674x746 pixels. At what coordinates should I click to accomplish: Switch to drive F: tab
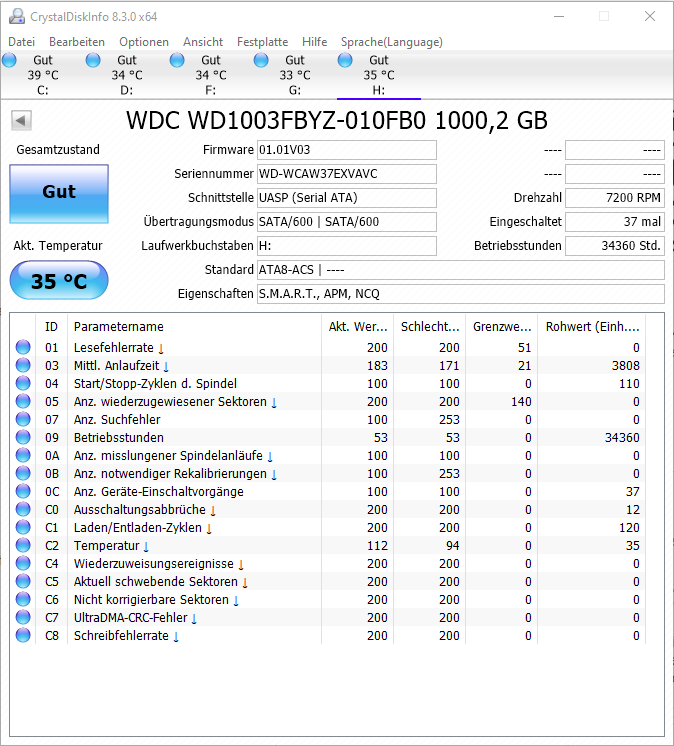(x=211, y=75)
